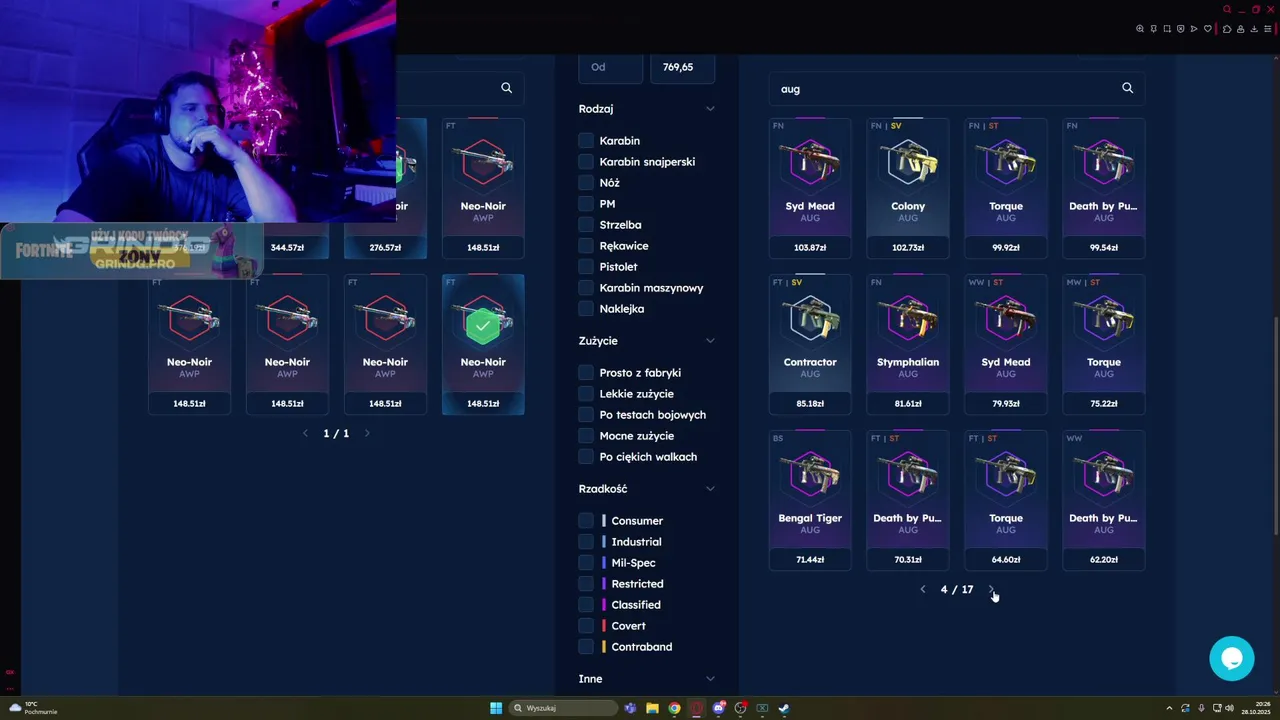The height and width of the screenshot is (720, 1280).
Task: Select the Torque AUG priced 64.60zł
Action: [1006, 500]
